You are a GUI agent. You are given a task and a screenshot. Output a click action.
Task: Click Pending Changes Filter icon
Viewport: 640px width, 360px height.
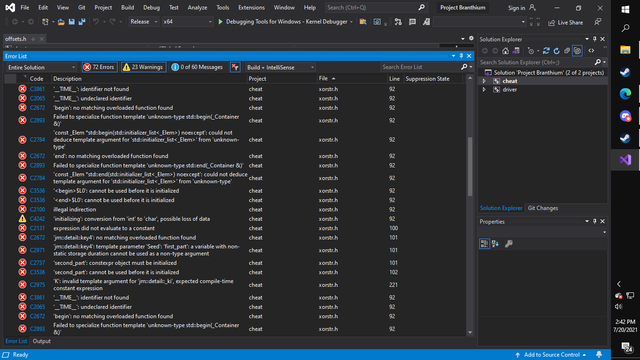tap(531, 51)
